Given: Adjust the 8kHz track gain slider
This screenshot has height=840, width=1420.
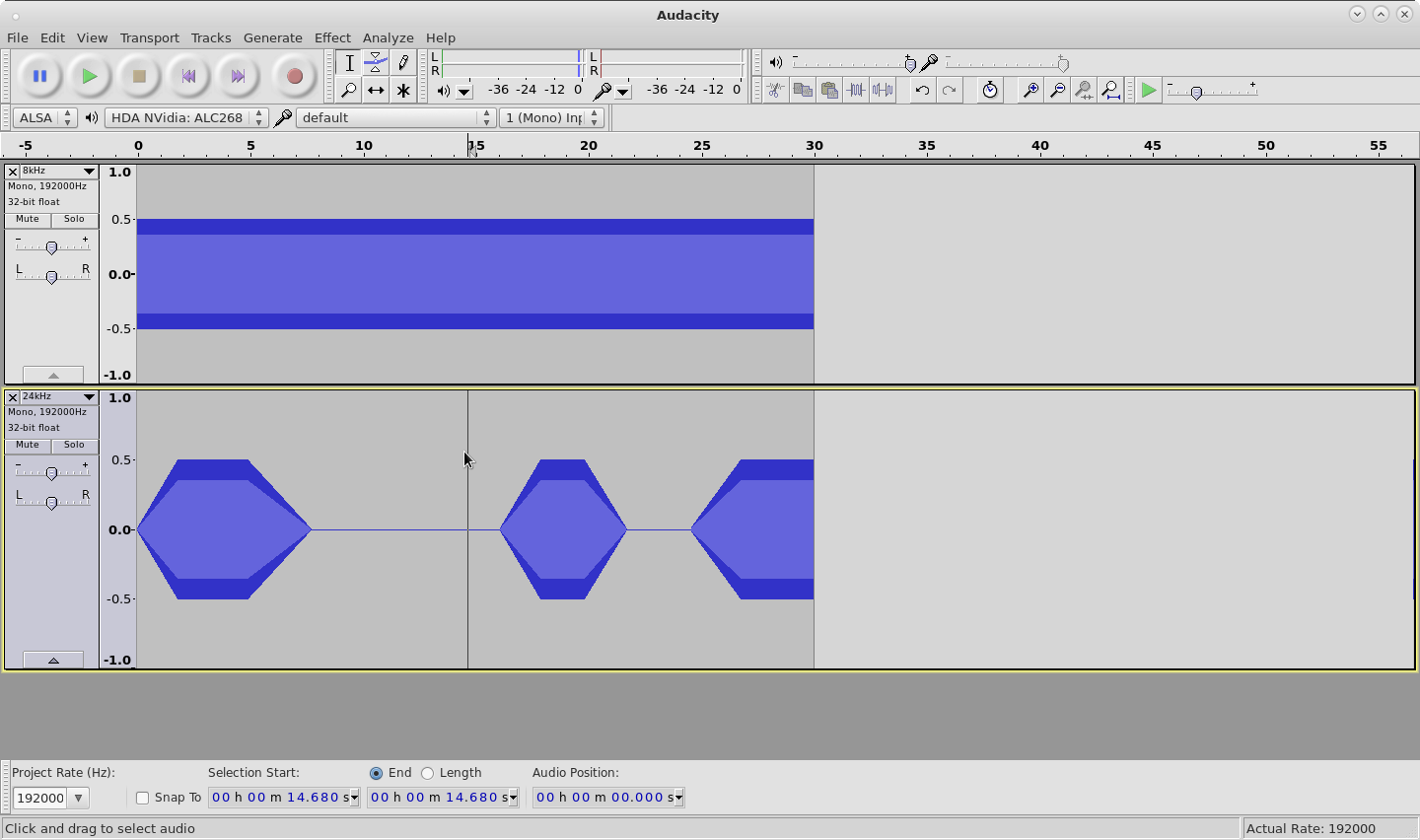Looking at the screenshot, I should coord(51,246).
